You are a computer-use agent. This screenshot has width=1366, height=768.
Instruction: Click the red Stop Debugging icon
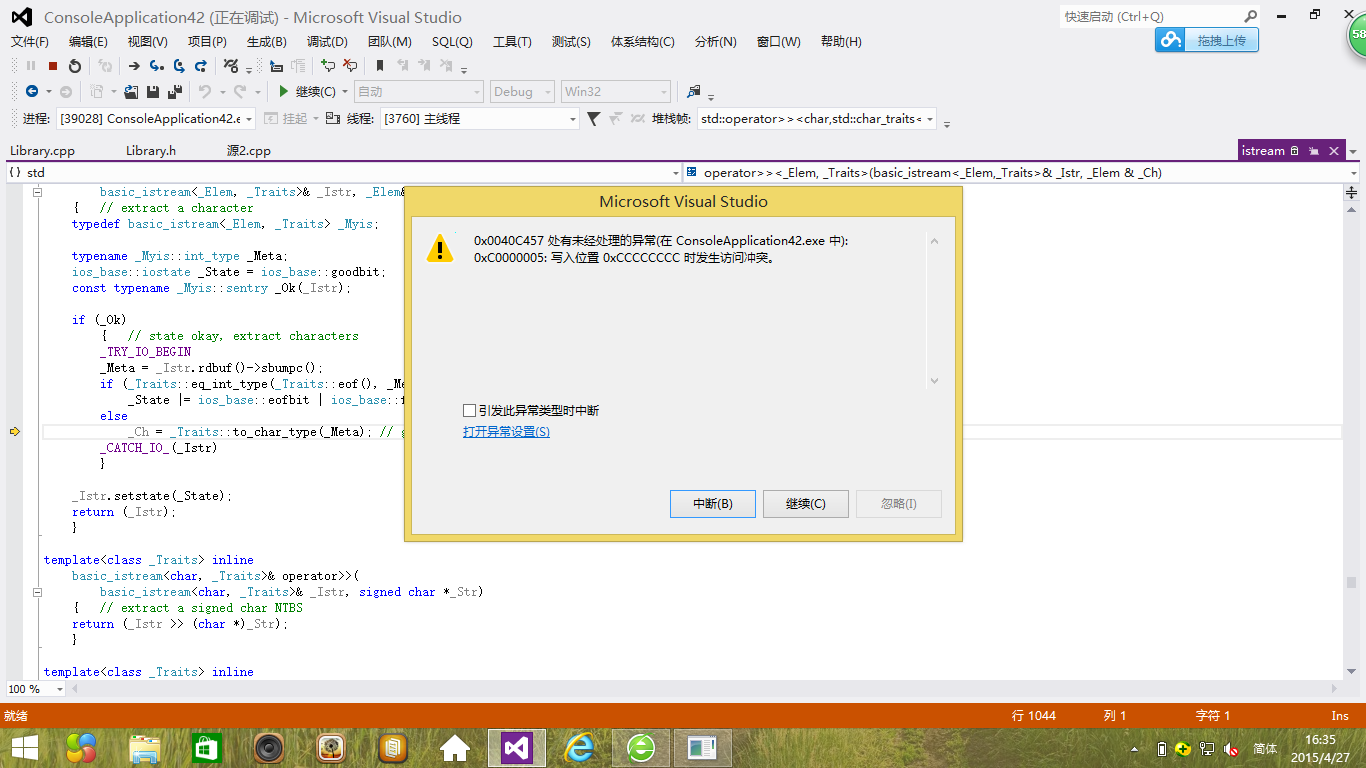53,66
